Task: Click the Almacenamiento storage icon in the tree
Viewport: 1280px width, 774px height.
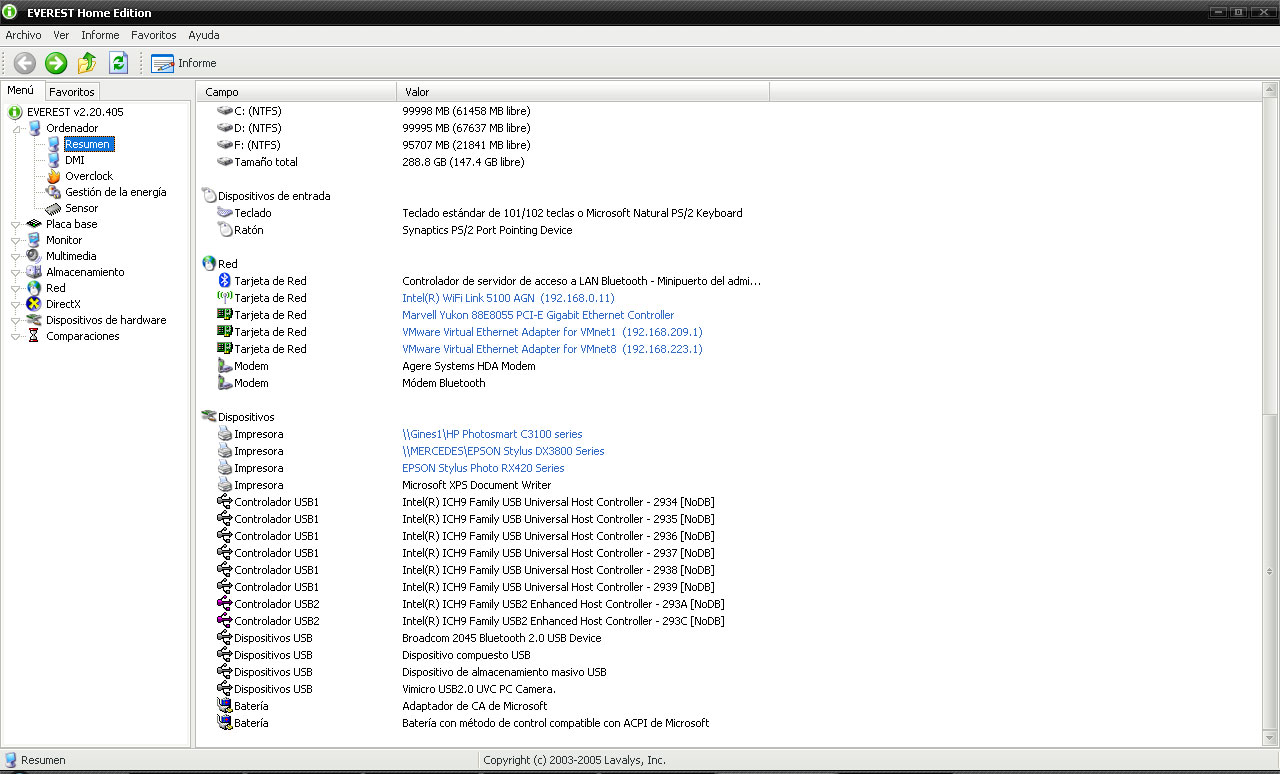Action: point(34,272)
